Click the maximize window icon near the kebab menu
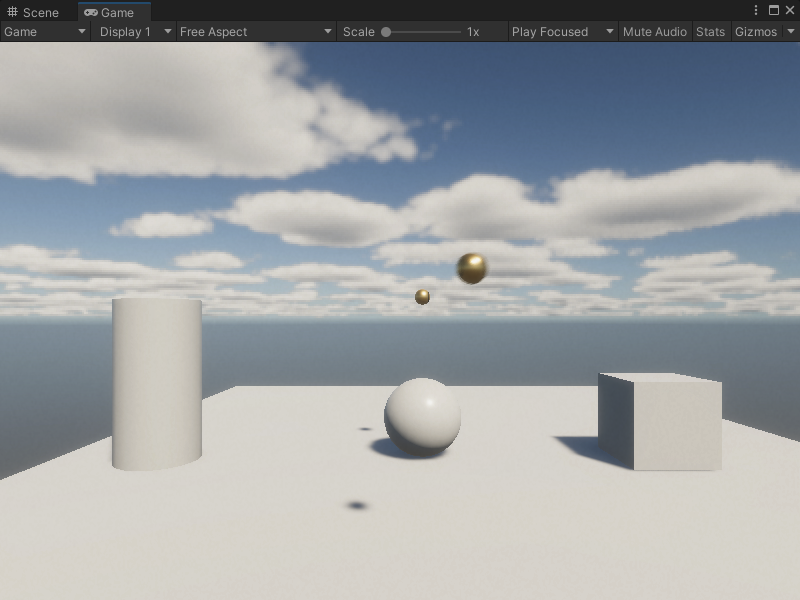 coord(776,8)
